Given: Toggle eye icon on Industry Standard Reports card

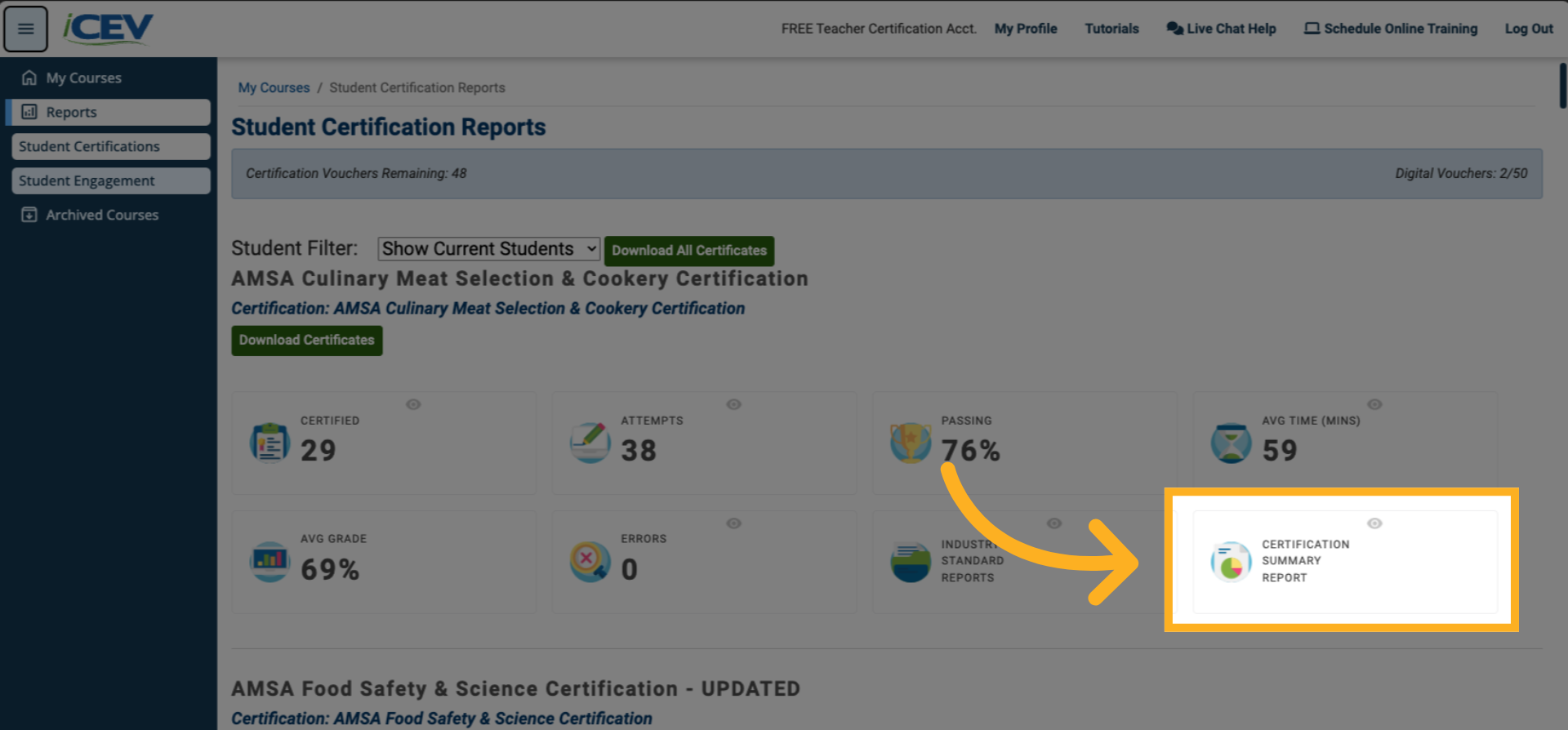Looking at the screenshot, I should [x=1054, y=523].
